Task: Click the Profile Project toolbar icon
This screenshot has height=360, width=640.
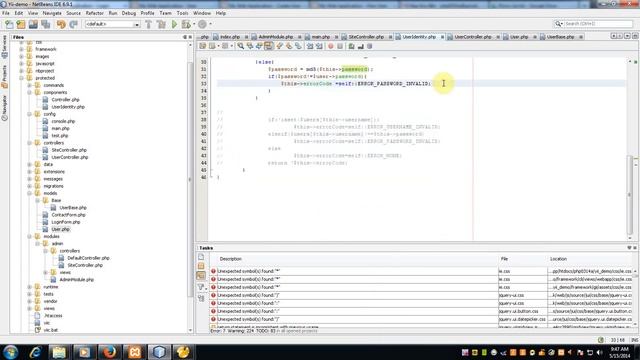Action: tap(202, 24)
